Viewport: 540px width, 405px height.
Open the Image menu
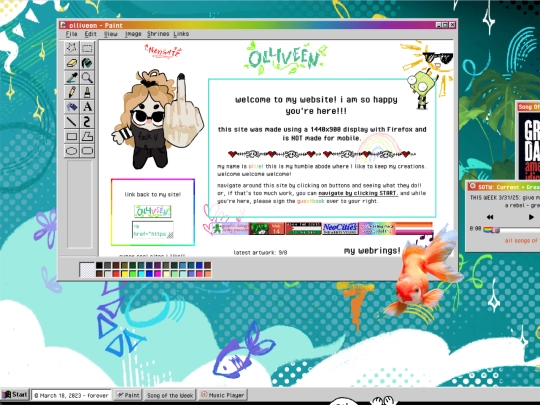(133, 34)
